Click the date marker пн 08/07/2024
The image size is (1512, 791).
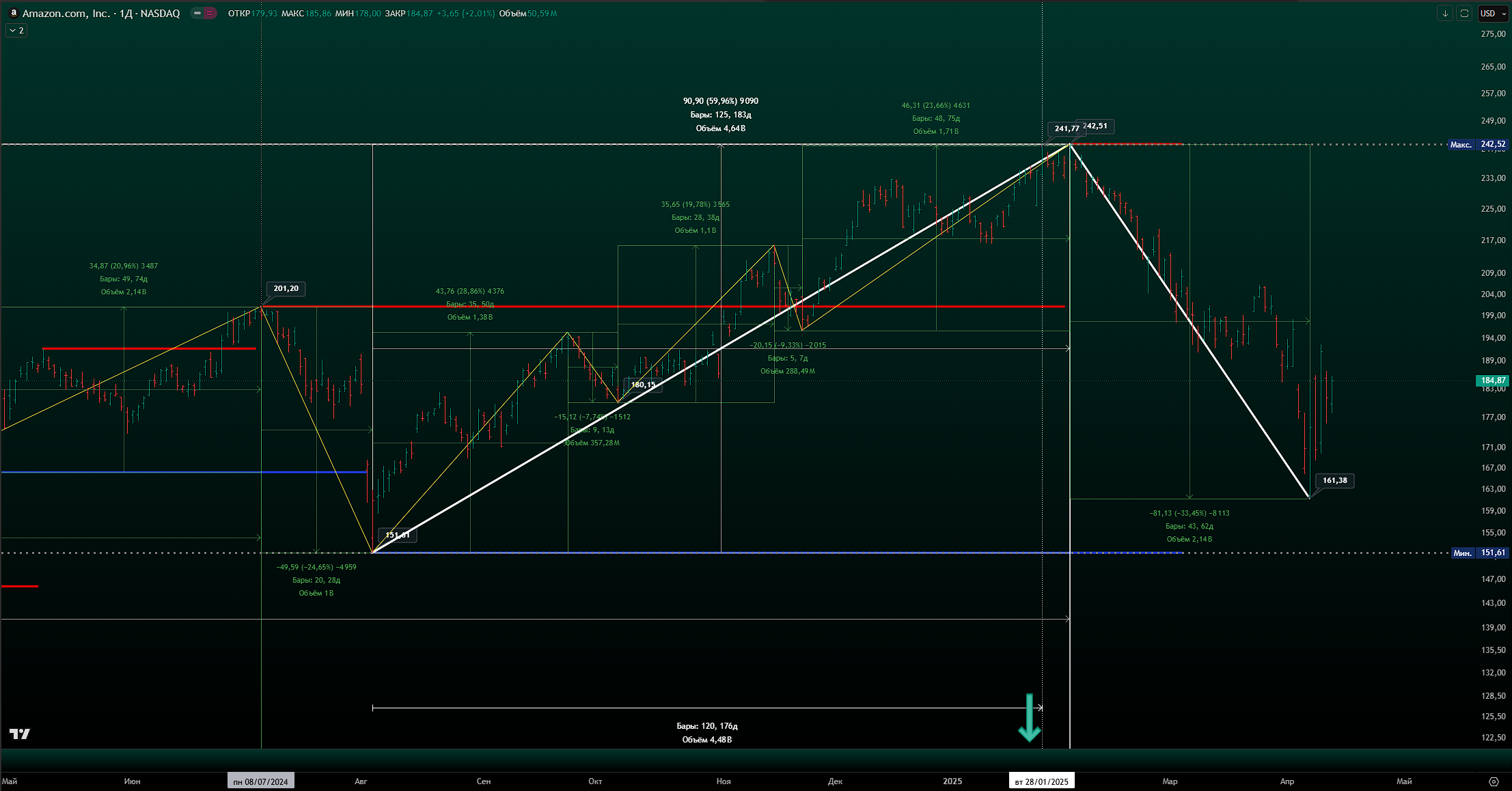pos(260,781)
